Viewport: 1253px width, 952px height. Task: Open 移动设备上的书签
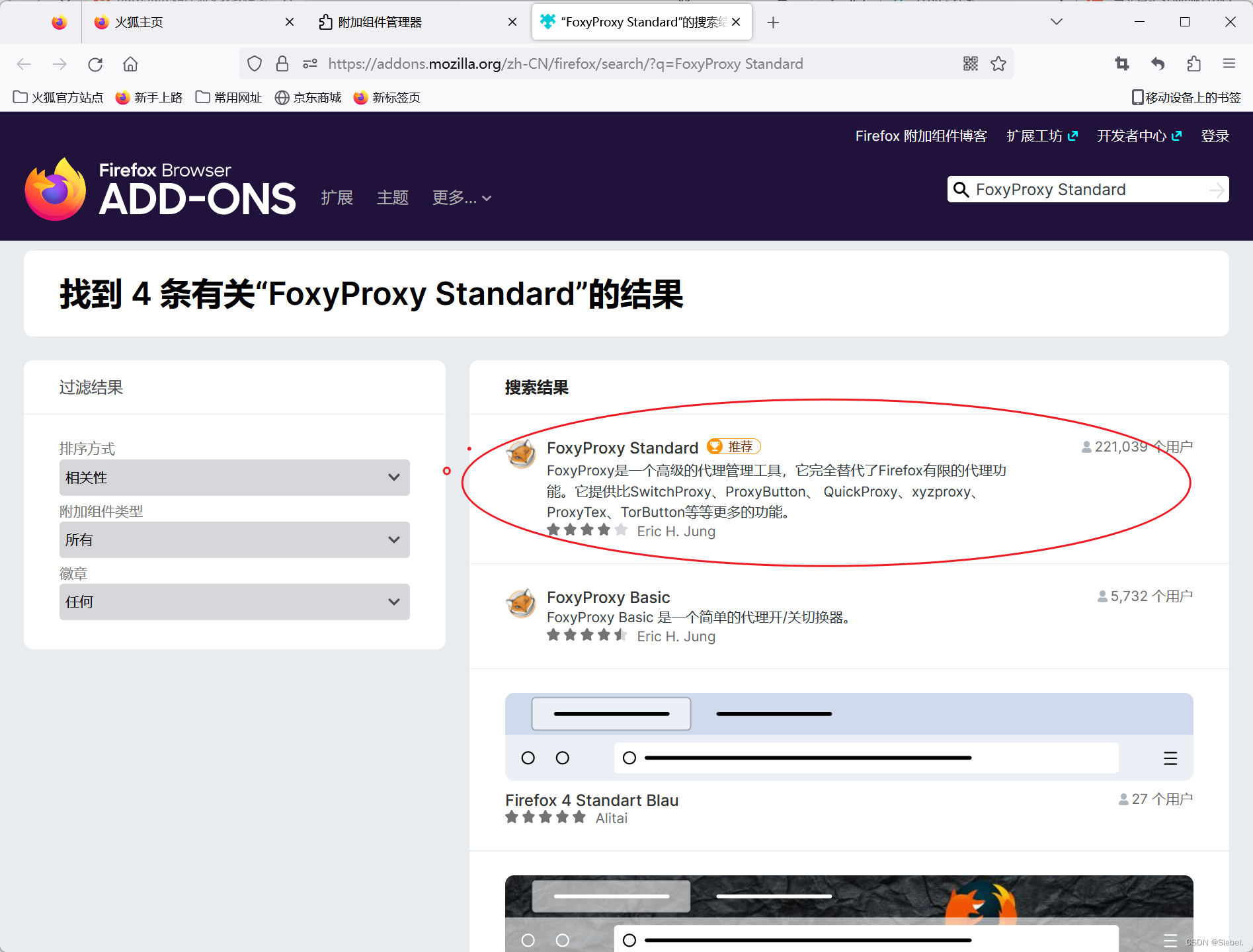tap(1186, 98)
